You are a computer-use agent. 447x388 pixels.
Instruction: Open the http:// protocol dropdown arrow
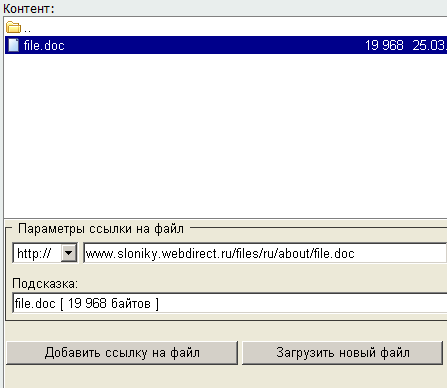coord(69,253)
